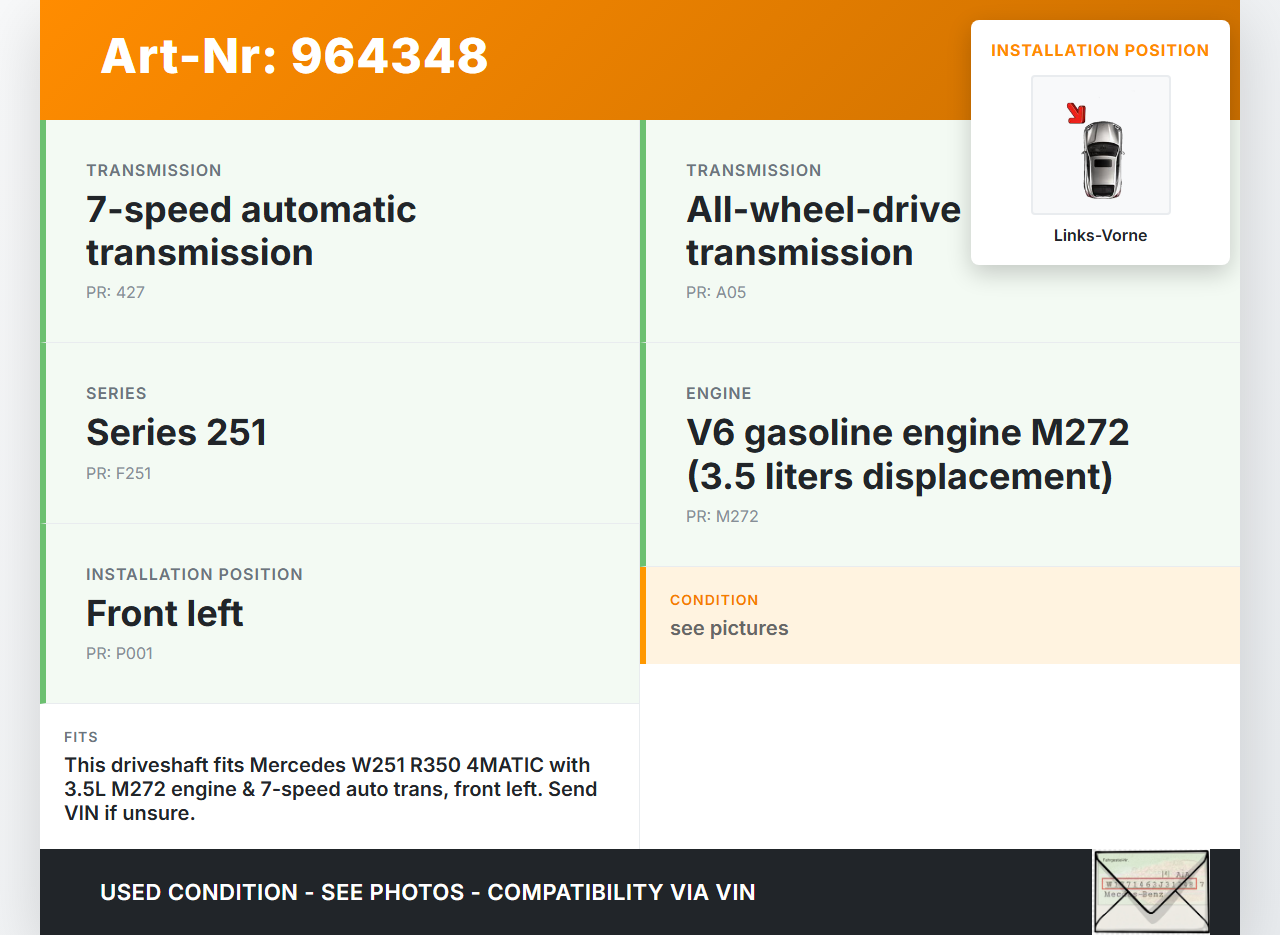Image resolution: width=1280 pixels, height=935 pixels.
Task: Click the PR: M272 code
Action: (x=722, y=517)
